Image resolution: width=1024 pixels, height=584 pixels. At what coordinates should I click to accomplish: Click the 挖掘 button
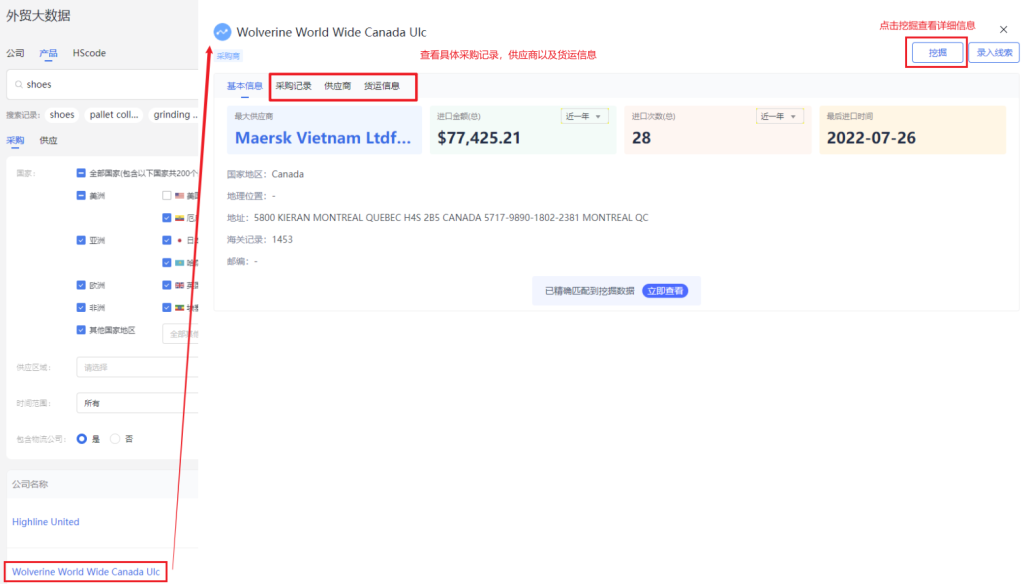click(x=936, y=52)
